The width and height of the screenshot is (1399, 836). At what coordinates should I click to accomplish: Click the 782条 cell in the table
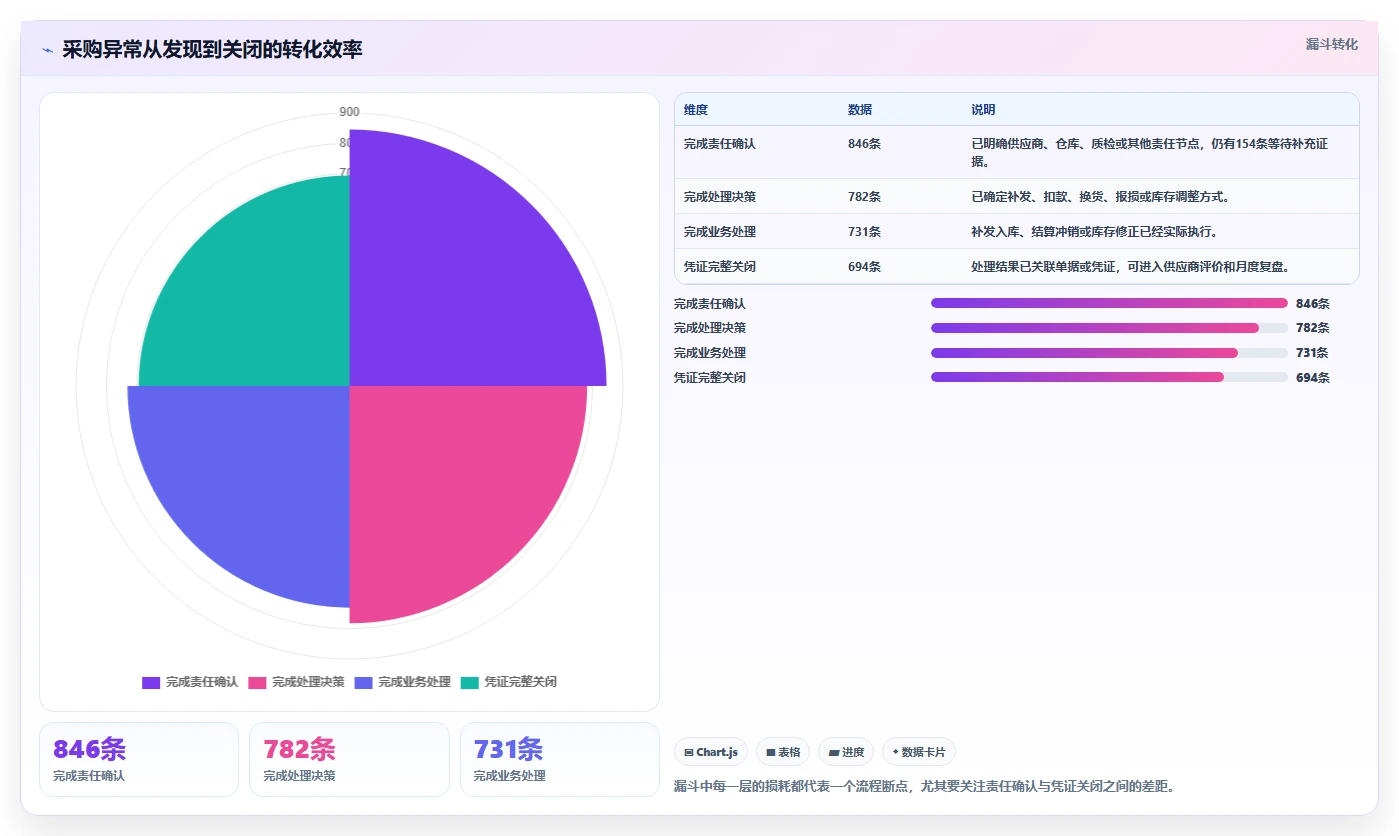(x=864, y=197)
